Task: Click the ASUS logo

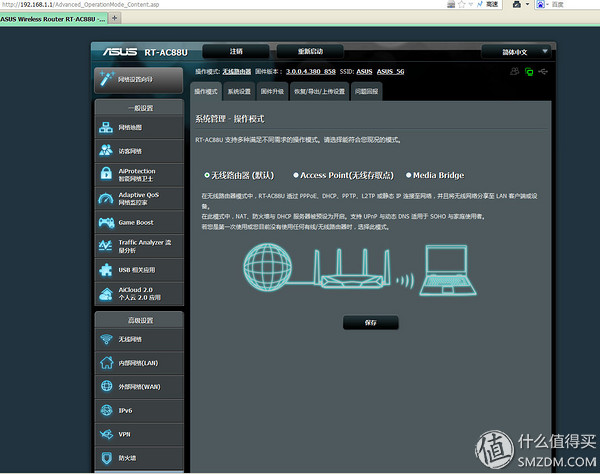Action: [x=120, y=52]
